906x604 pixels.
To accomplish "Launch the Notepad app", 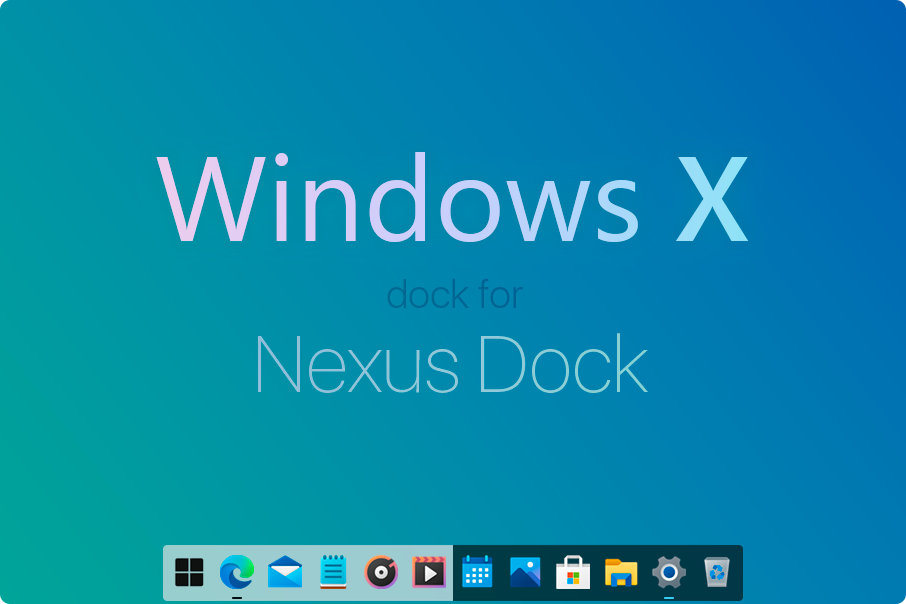I will point(331,573).
